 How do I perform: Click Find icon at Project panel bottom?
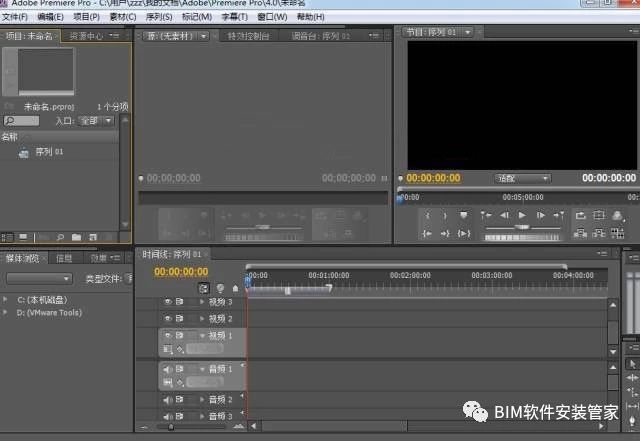60,237
